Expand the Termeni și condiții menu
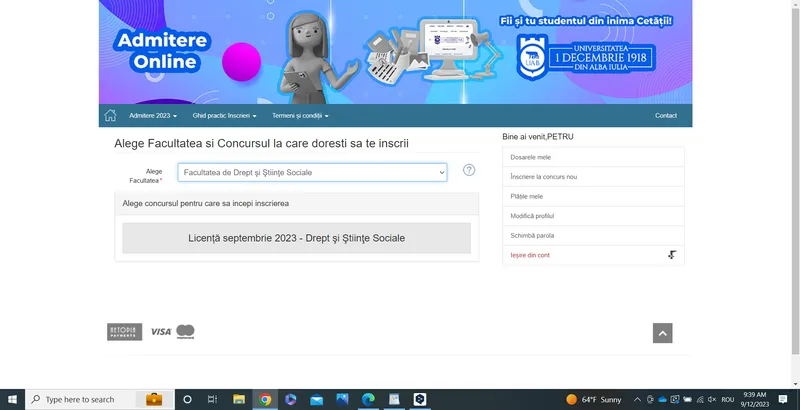This screenshot has height=410, width=800. [x=299, y=116]
